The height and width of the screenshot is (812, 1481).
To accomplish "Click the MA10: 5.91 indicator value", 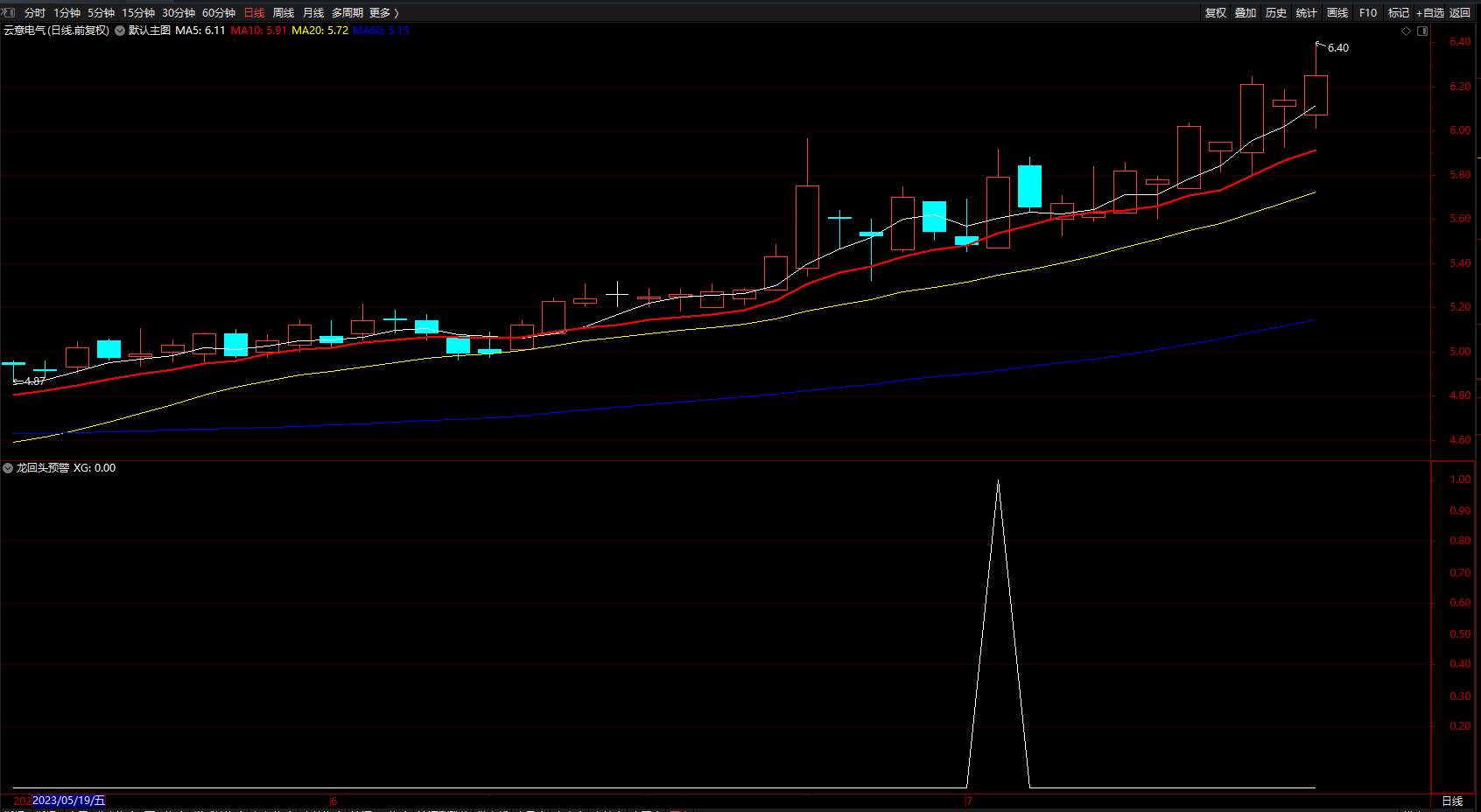I will pyautogui.click(x=258, y=31).
